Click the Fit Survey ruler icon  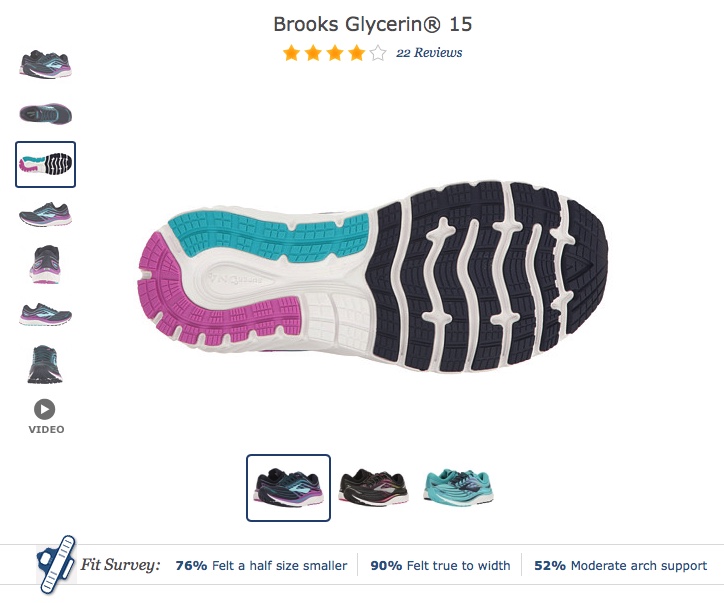(x=56, y=564)
